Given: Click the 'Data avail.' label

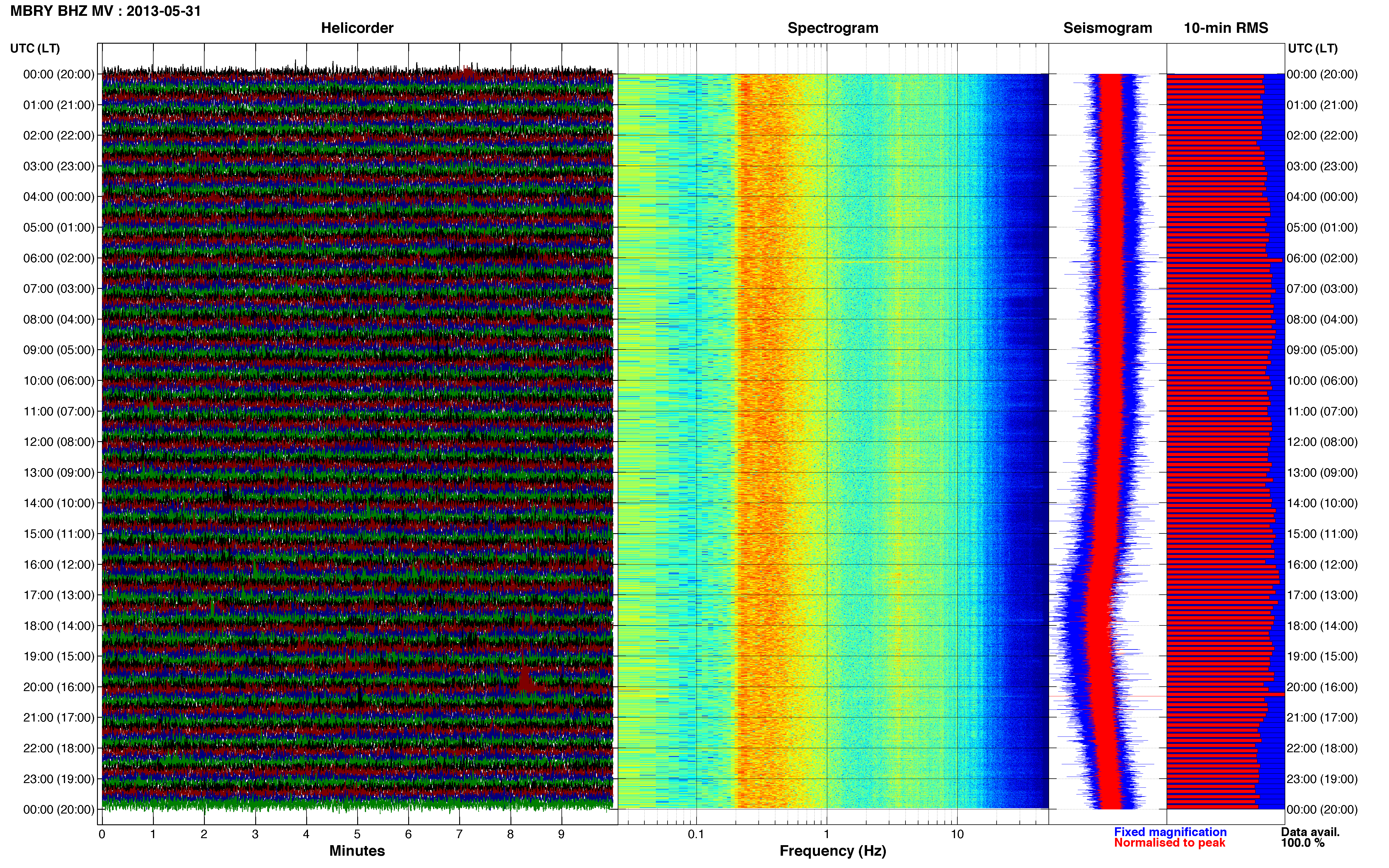Looking at the screenshot, I should 1310,832.
